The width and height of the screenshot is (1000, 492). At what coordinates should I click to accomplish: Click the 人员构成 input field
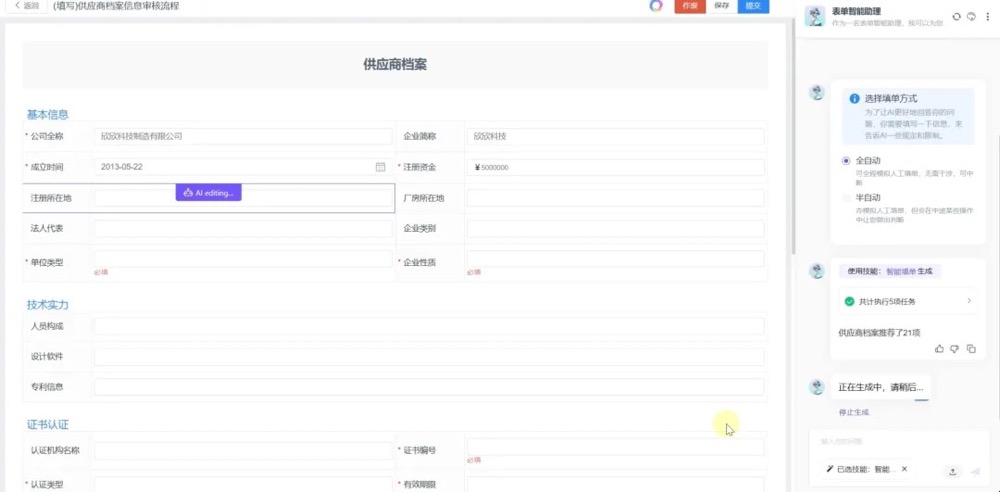(x=429, y=326)
